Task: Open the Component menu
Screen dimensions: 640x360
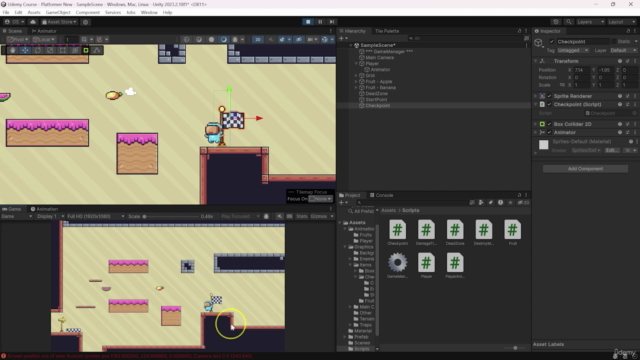Action: (88, 13)
